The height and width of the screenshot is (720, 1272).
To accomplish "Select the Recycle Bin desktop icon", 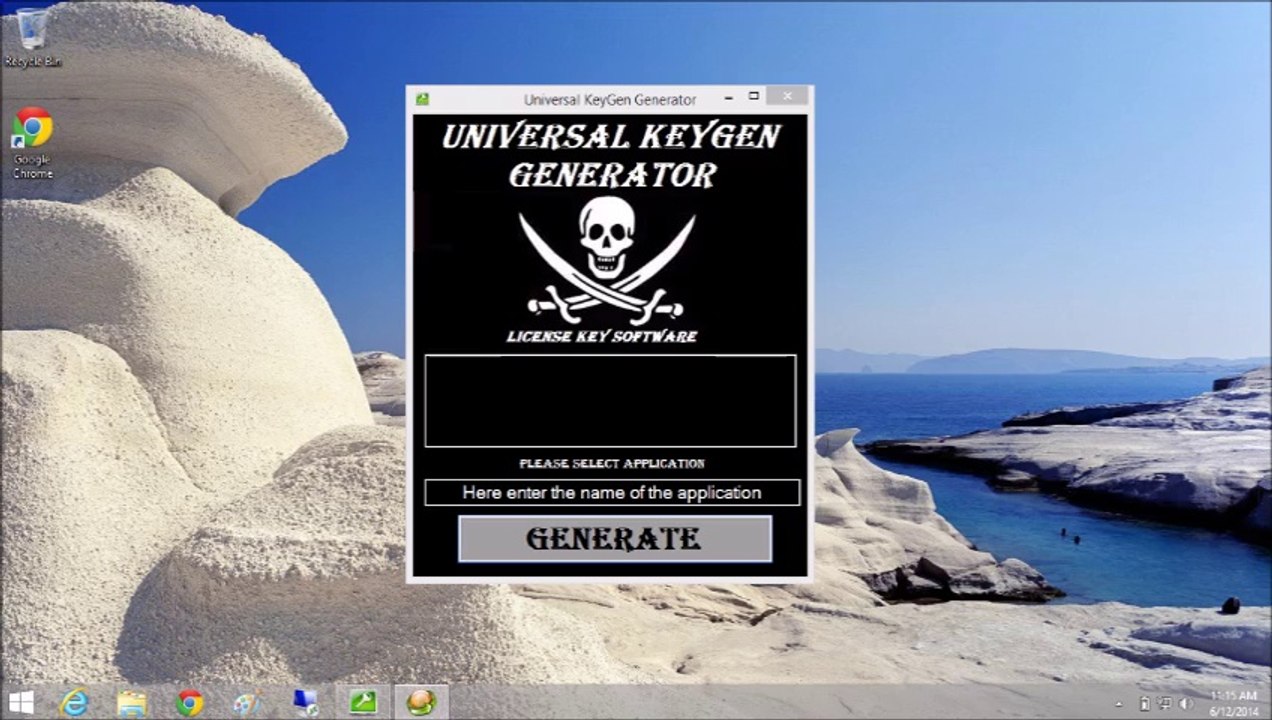I will pyautogui.click(x=33, y=38).
